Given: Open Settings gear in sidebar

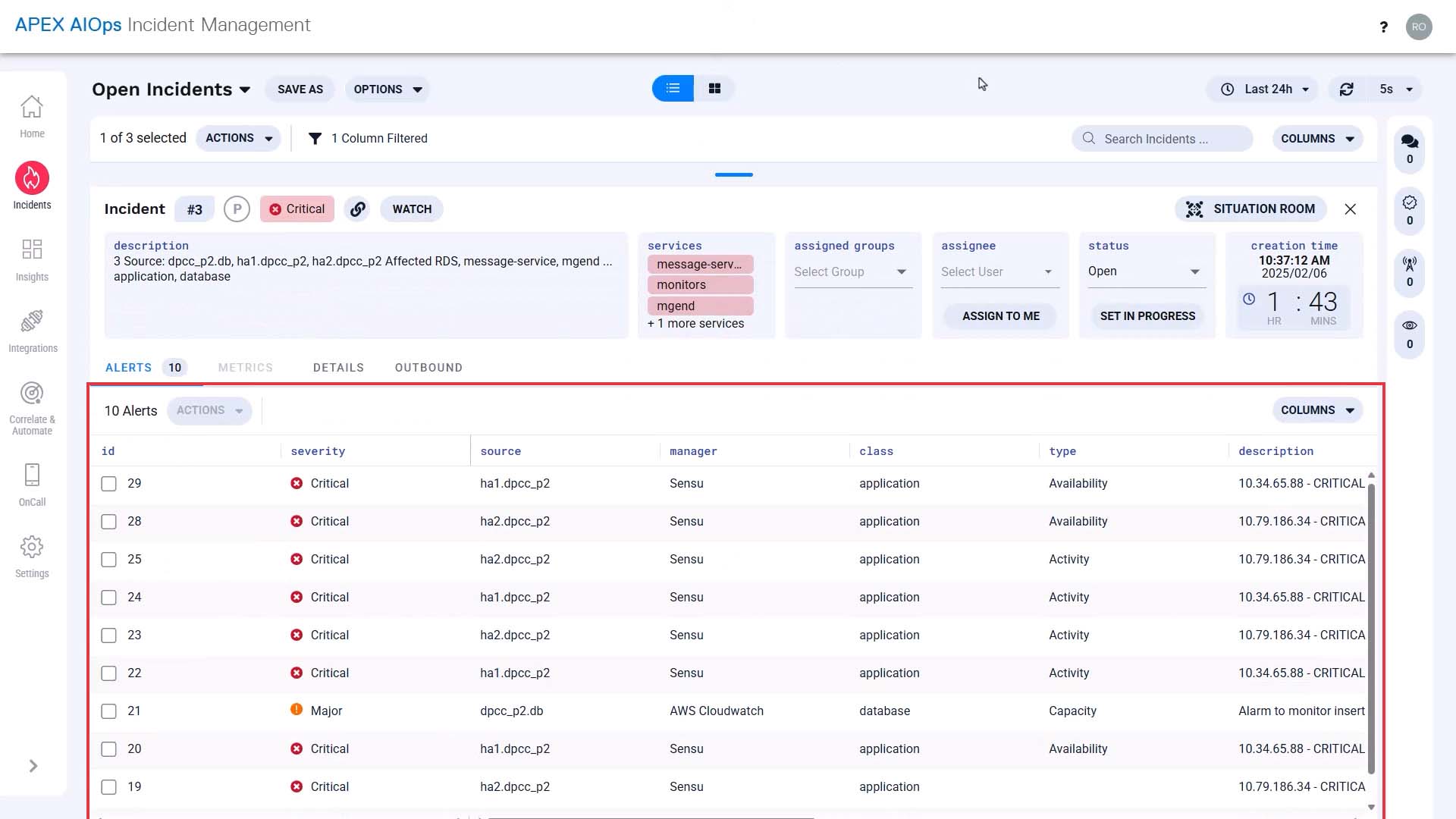Looking at the screenshot, I should 32,547.
